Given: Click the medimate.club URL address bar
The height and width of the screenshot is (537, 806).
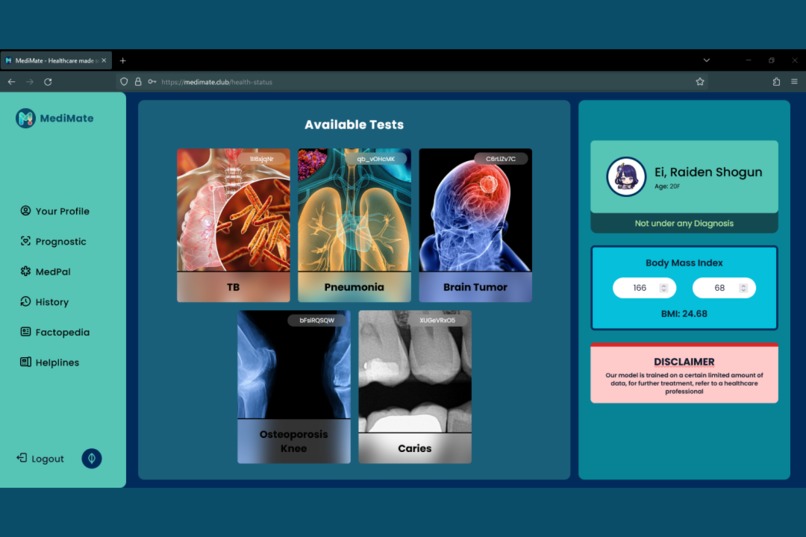Looking at the screenshot, I should pyautogui.click(x=411, y=82).
